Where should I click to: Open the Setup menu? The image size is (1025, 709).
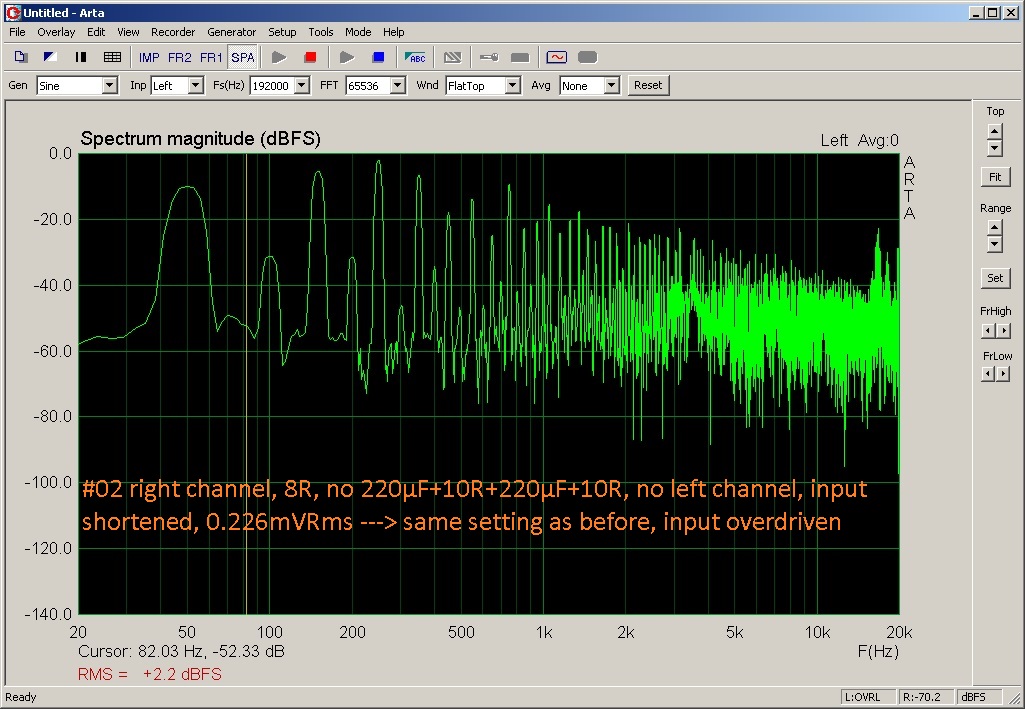[282, 32]
